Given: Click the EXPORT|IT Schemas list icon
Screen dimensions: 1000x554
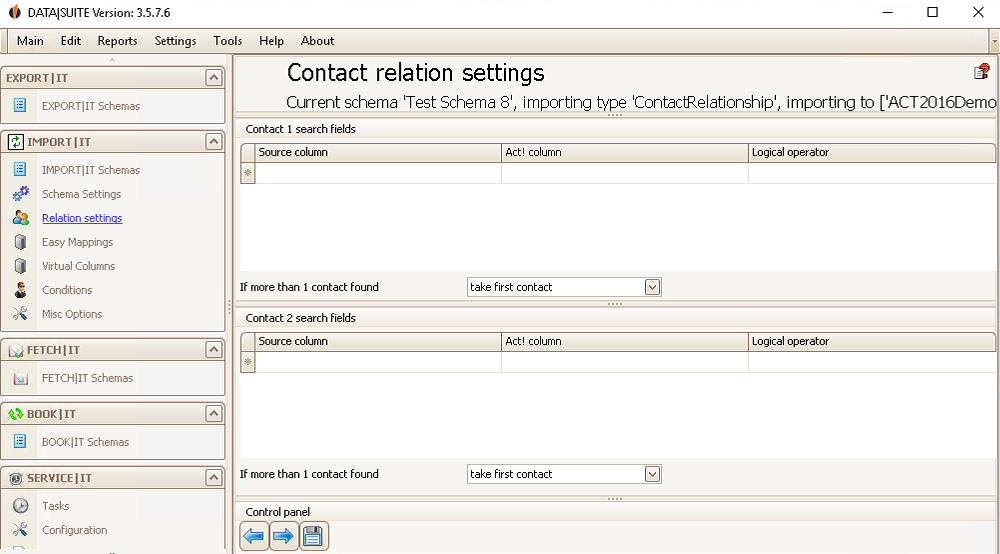Looking at the screenshot, I should coord(20,105).
